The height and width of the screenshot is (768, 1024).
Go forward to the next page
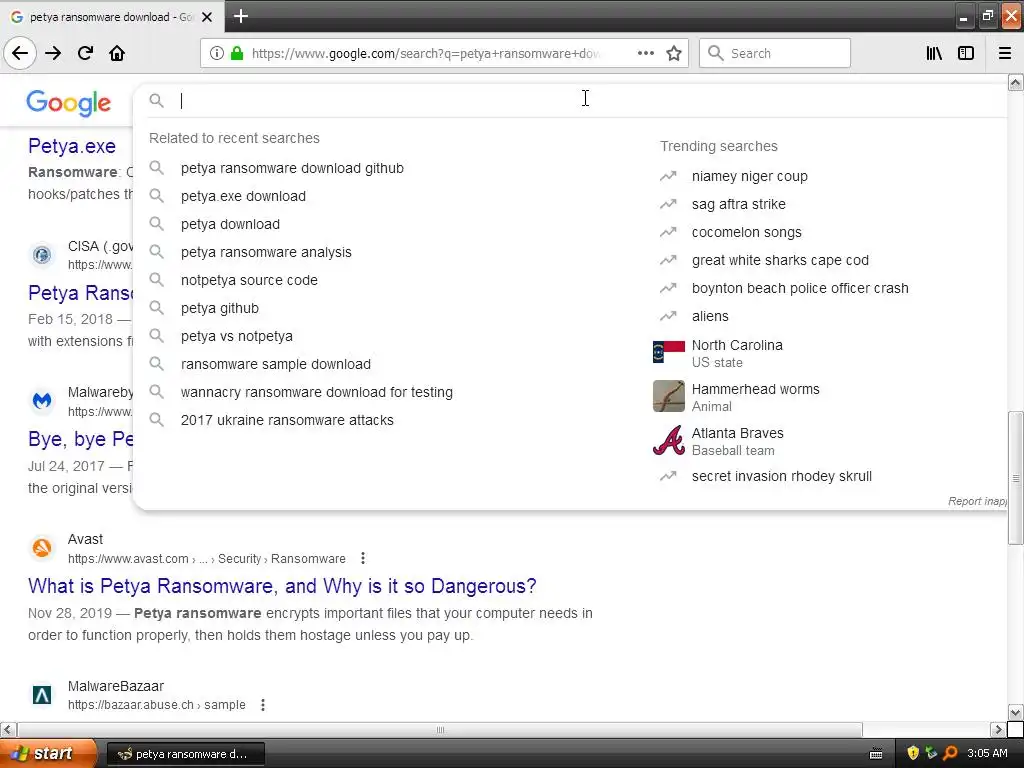(53, 53)
